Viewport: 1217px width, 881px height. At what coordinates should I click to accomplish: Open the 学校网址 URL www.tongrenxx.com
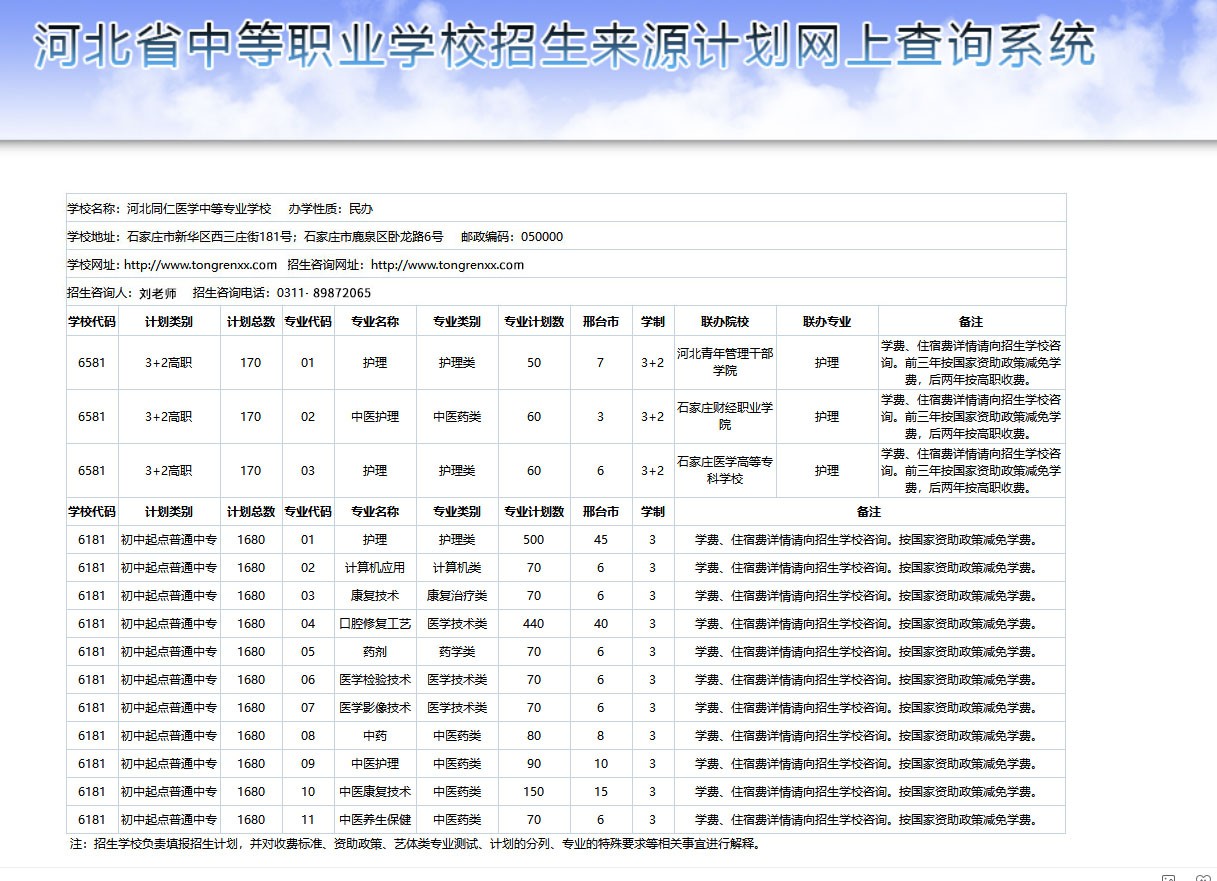(x=200, y=265)
